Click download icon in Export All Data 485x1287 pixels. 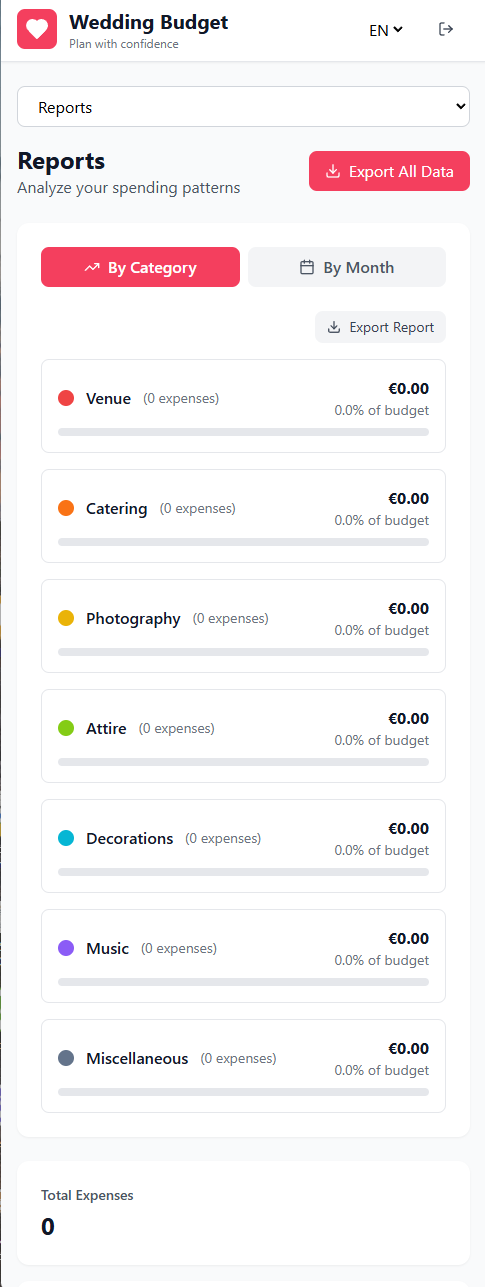[334, 171]
